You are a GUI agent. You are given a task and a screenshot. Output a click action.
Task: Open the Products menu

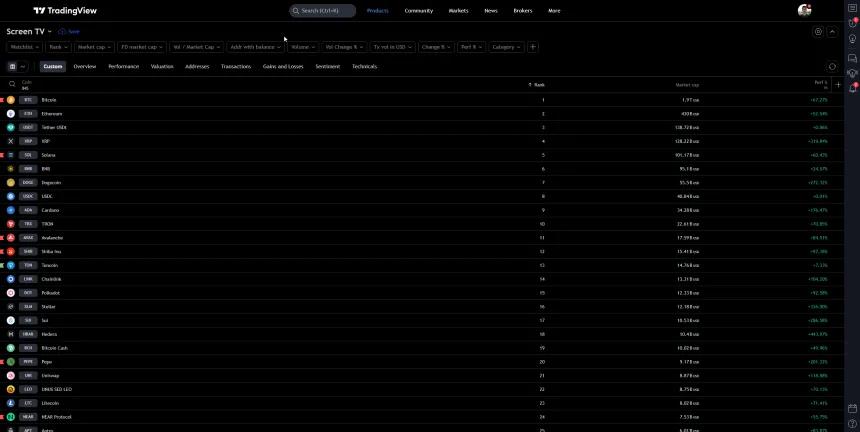point(377,10)
